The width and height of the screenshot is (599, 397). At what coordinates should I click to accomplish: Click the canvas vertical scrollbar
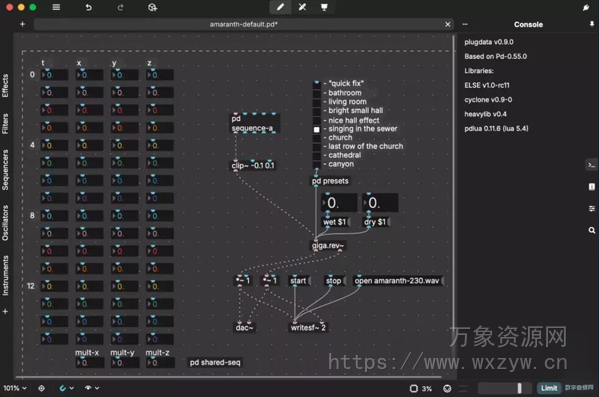click(x=454, y=206)
